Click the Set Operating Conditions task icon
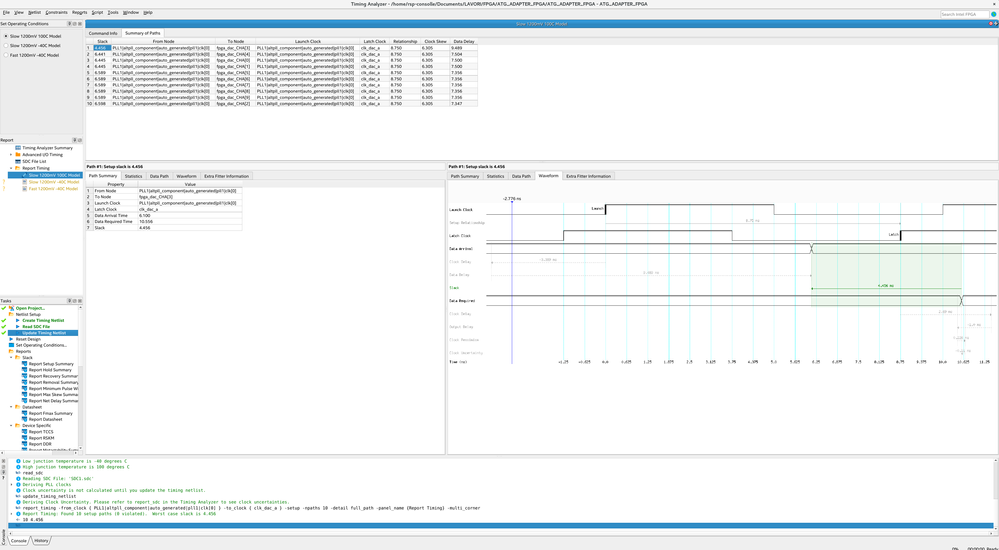This screenshot has height=550, width=999. click(x=12, y=345)
